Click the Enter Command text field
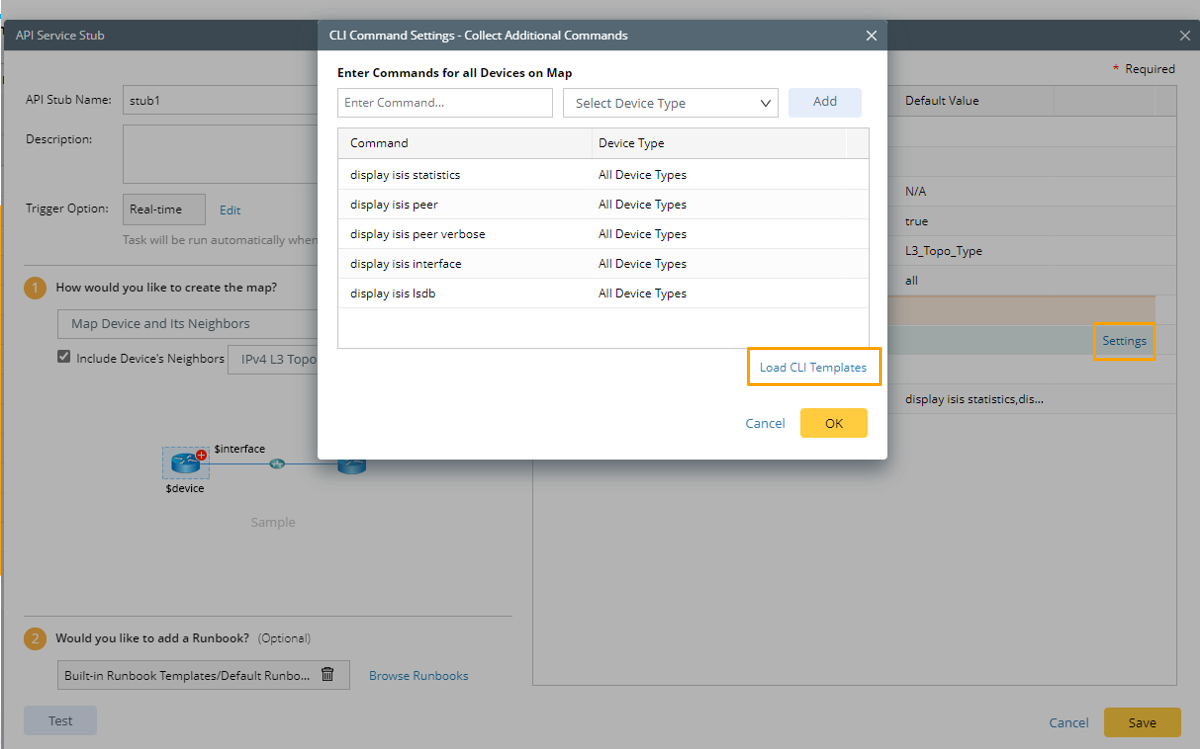Image resolution: width=1200 pixels, height=749 pixels. click(445, 103)
